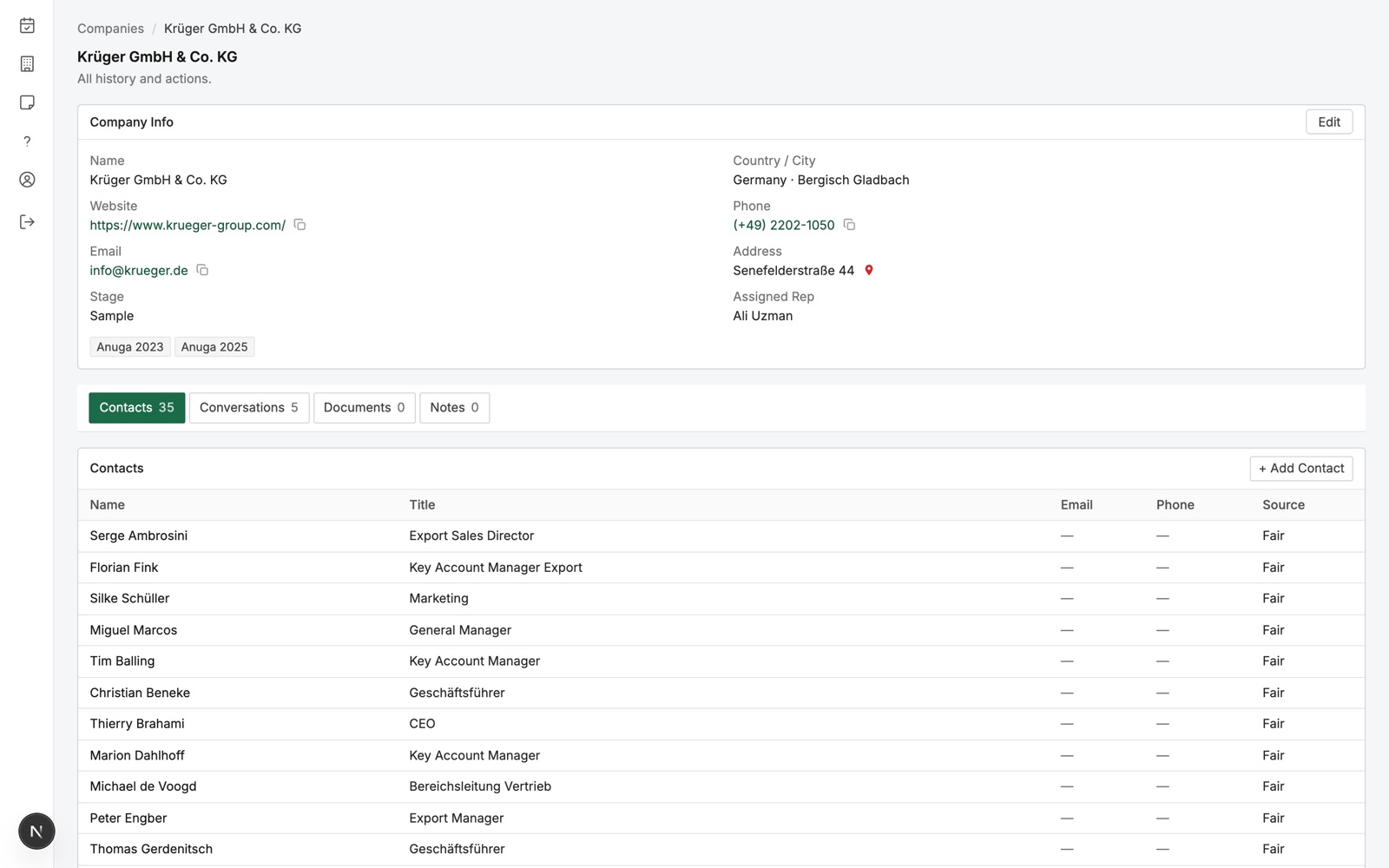Click the logout sidebar icon
Viewport: 1389px width, 868px height.
pyautogui.click(x=27, y=222)
